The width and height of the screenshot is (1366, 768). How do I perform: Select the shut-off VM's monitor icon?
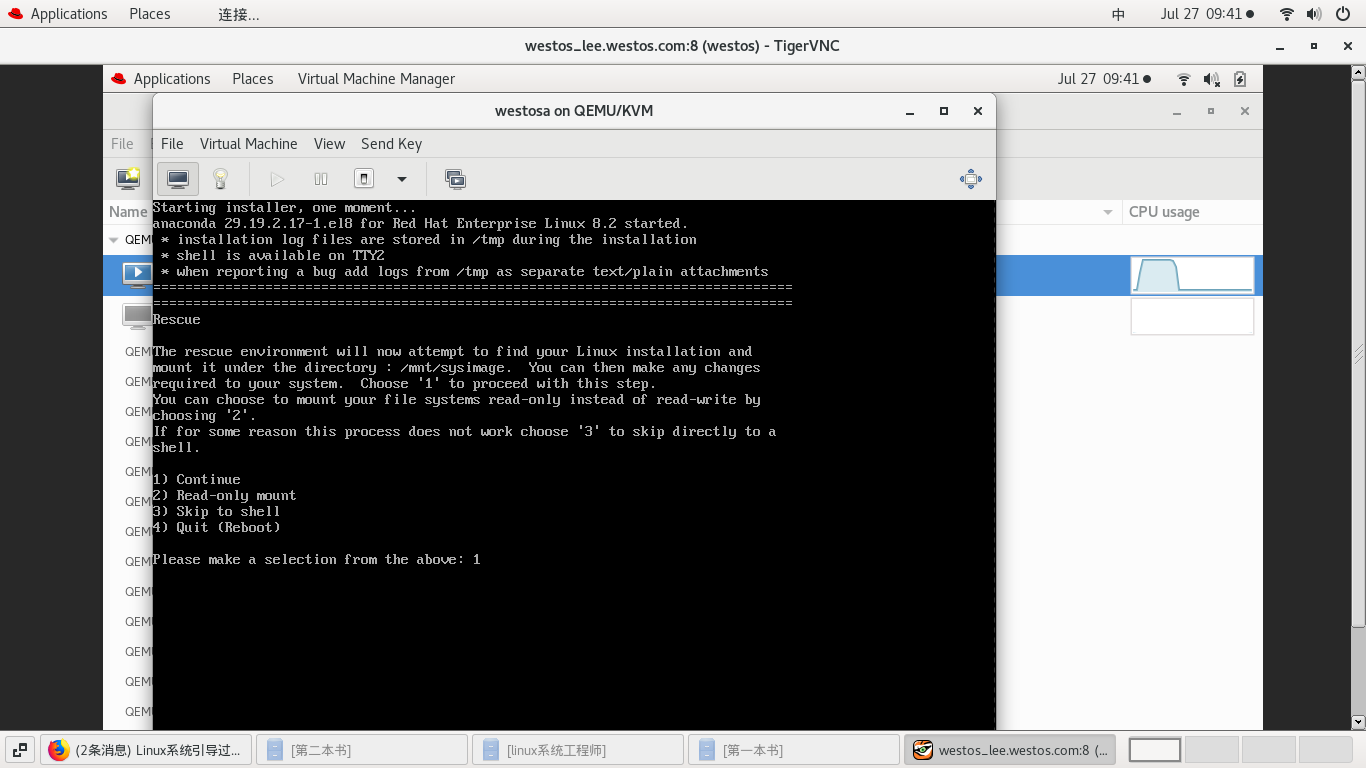[x=137, y=316]
